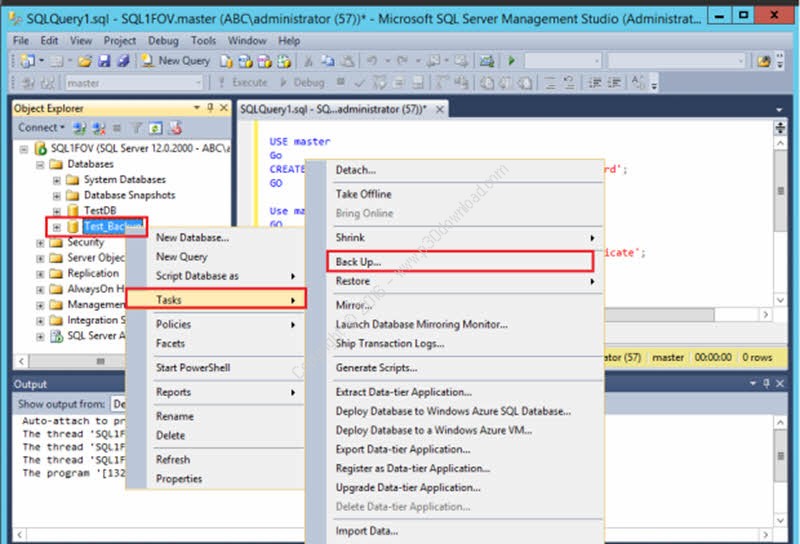
Task: Click the SQL1FOV server icon
Action: point(41,148)
